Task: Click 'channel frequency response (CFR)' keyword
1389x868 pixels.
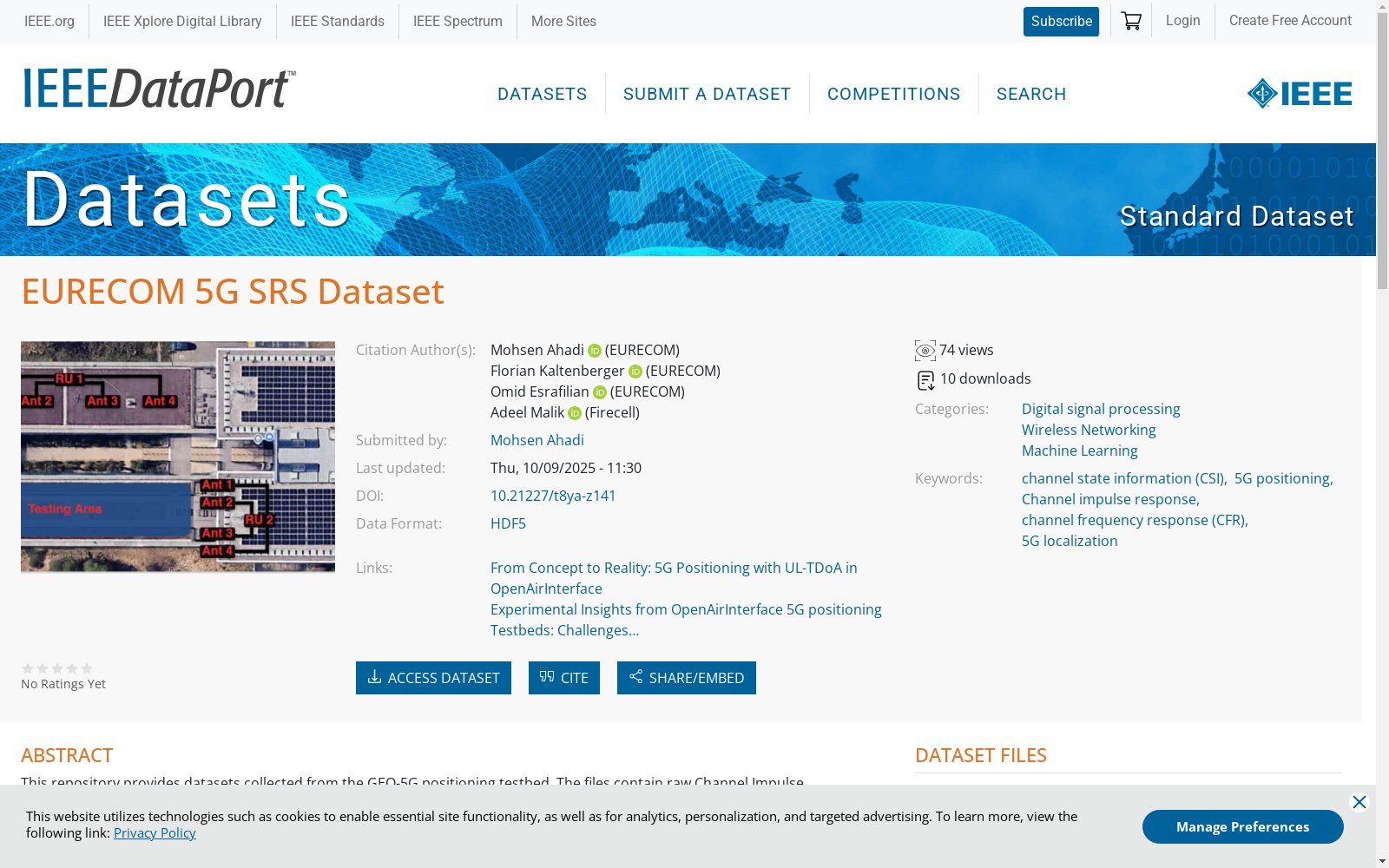Action: pos(1134,521)
